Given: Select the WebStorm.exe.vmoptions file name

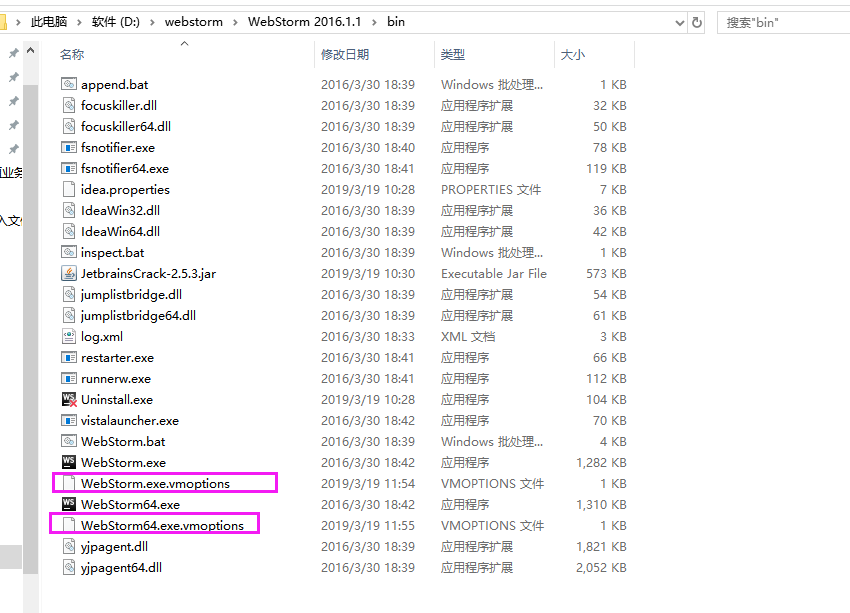Looking at the screenshot, I should coord(156,483).
